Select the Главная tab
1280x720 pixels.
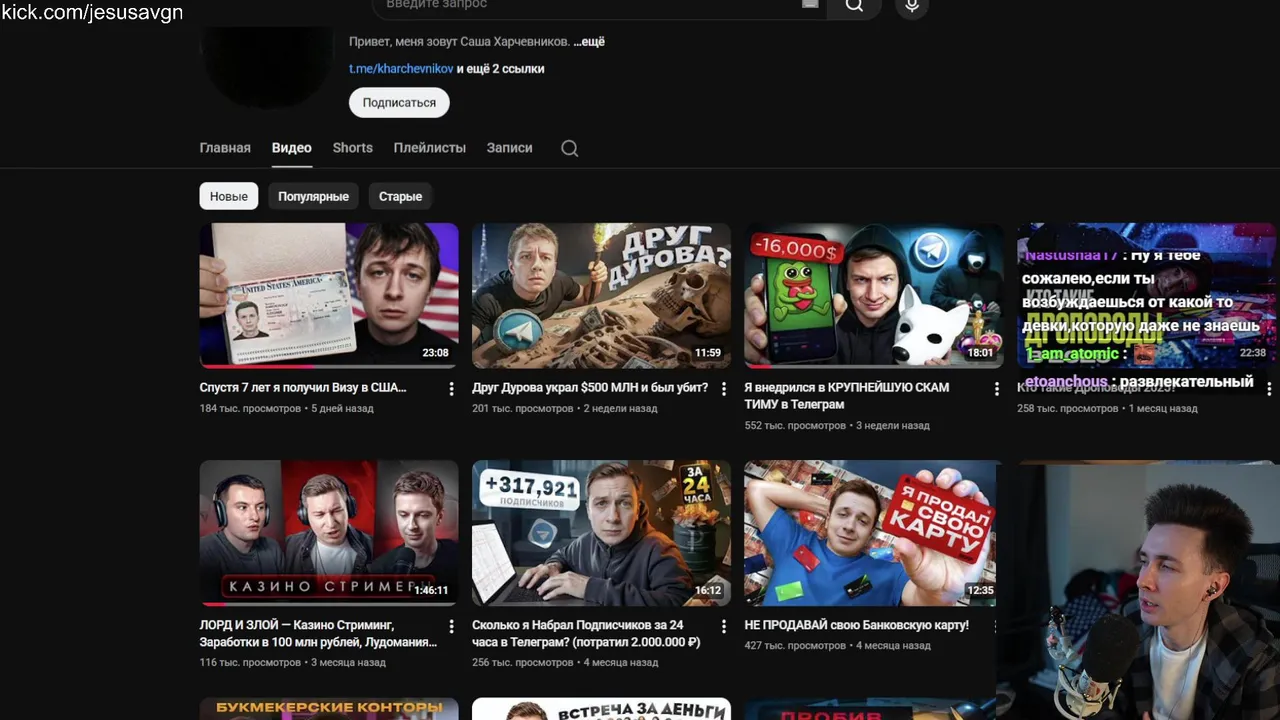coord(225,148)
